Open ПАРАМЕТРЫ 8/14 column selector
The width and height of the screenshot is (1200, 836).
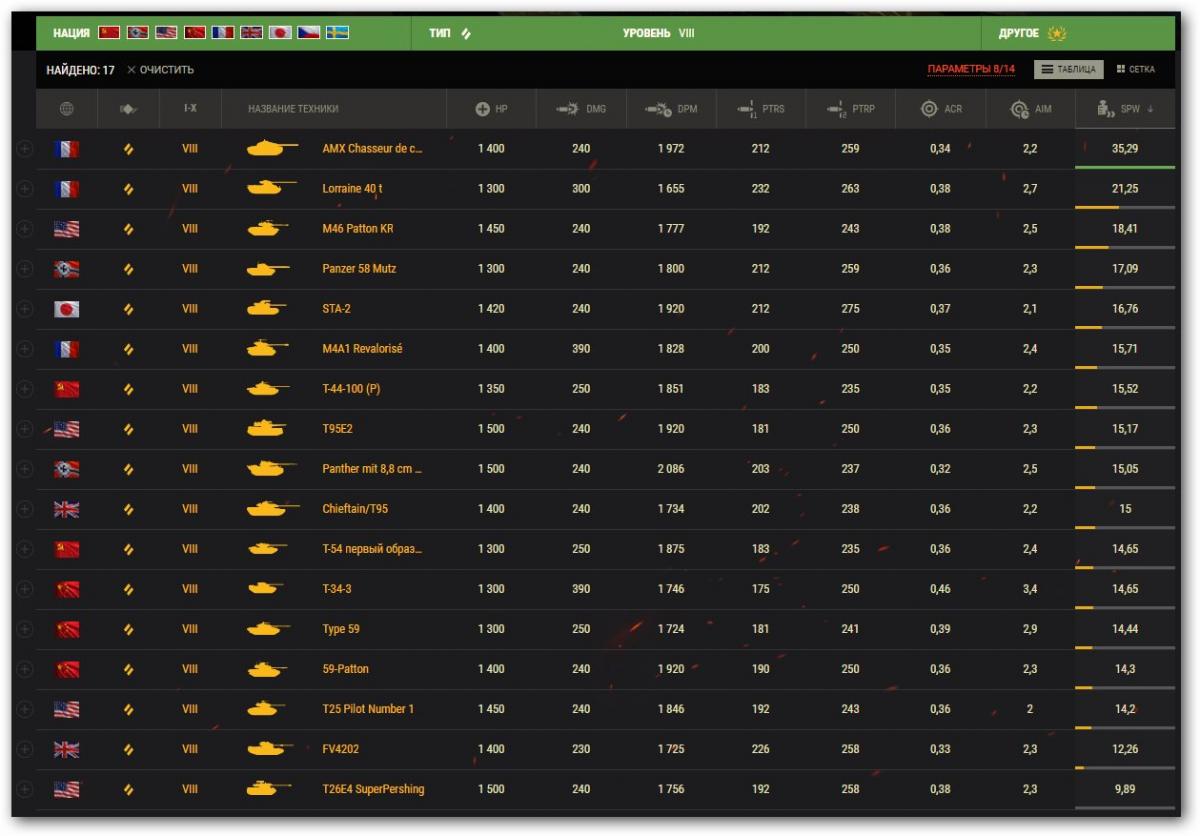tap(971, 69)
